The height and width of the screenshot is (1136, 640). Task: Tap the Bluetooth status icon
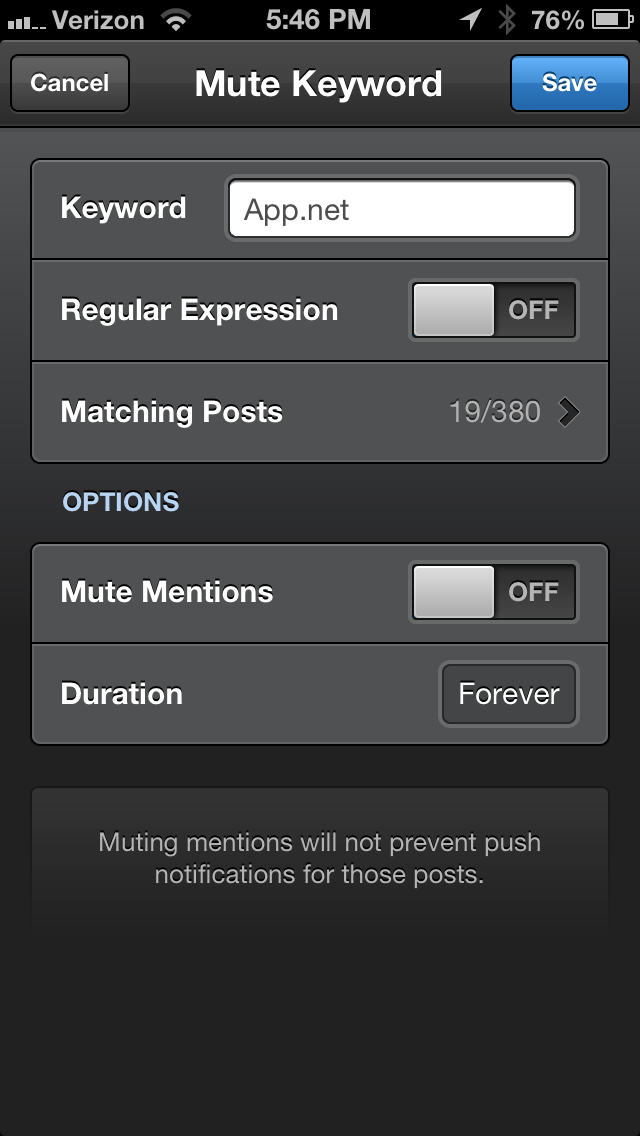click(x=507, y=20)
